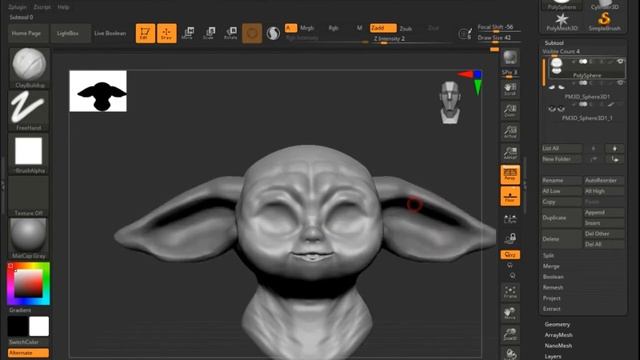Toggle L.Sym local symmetry
Screen dimensions: 640x360
(510, 219)
